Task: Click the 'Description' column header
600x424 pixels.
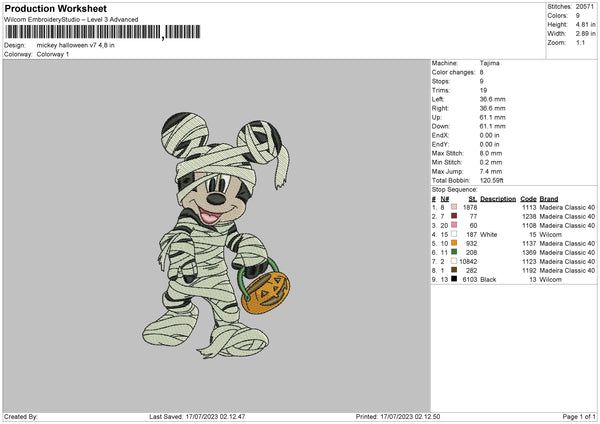Action: tap(498, 199)
